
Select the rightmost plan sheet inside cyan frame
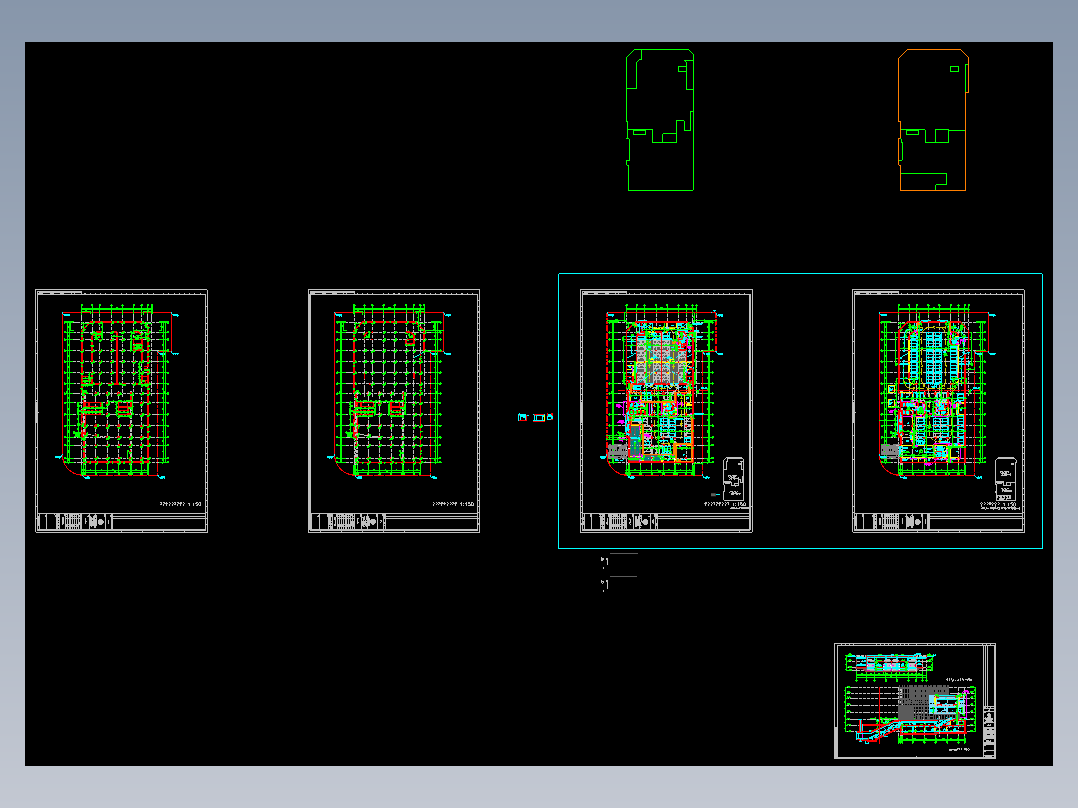pyautogui.click(x=938, y=411)
